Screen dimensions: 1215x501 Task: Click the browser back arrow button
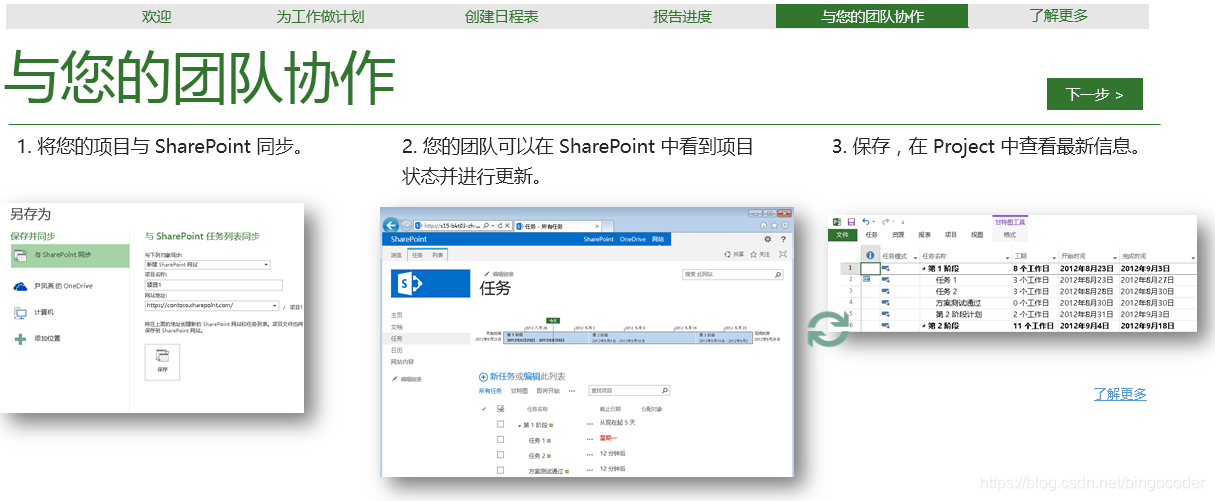pyautogui.click(x=392, y=226)
